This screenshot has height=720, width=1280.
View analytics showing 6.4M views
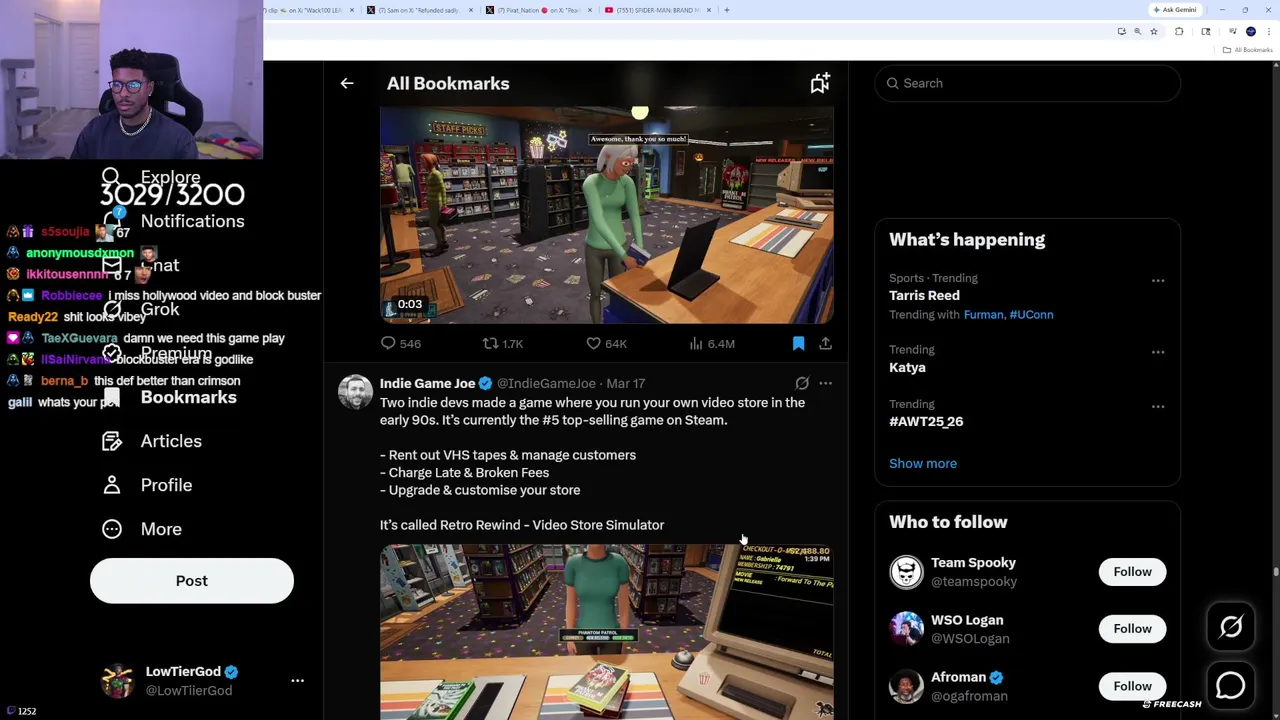(x=711, y=344)
